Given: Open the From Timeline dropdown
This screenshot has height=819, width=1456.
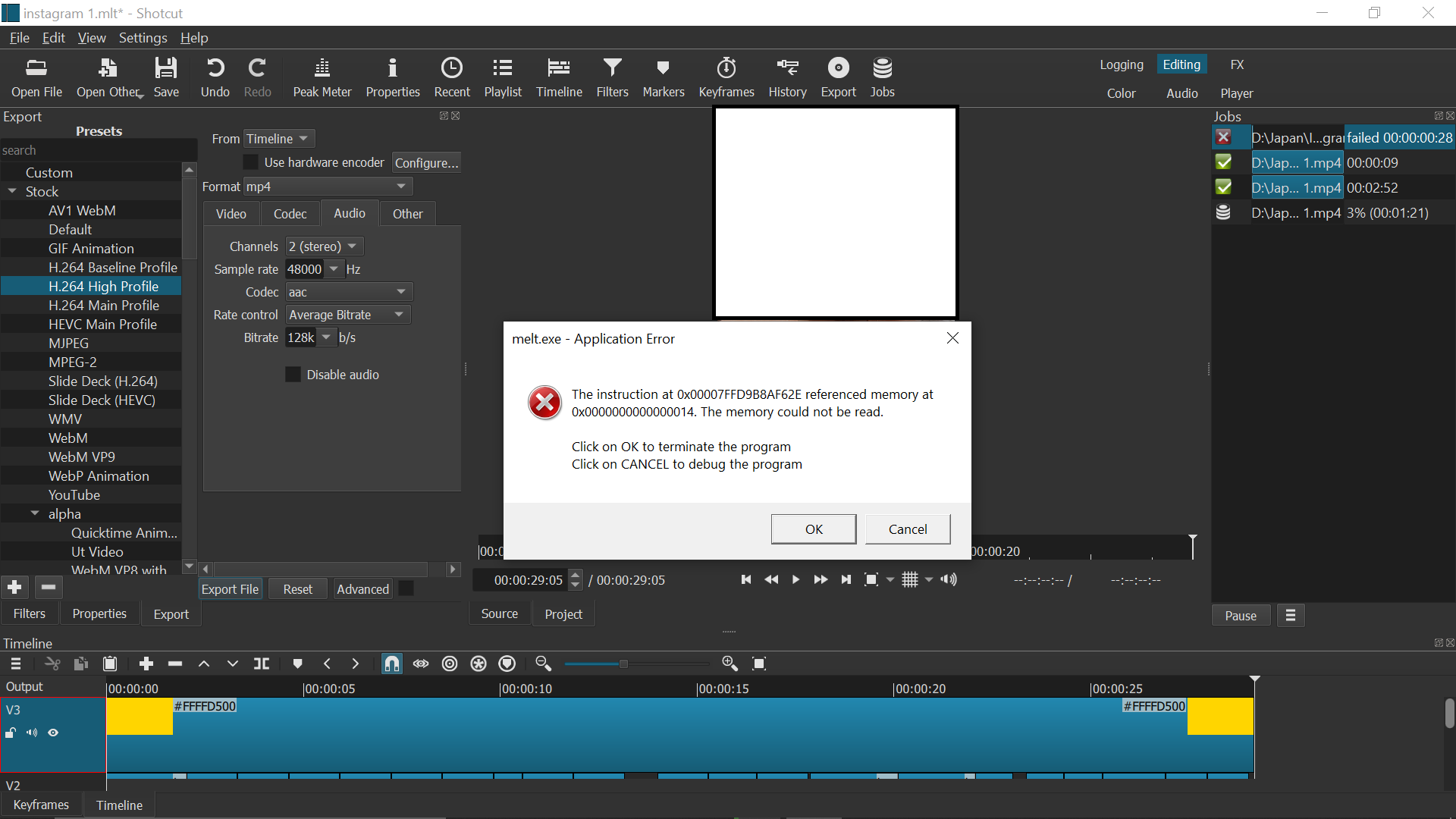Looking at the screenshot, I should pos(278,139).
